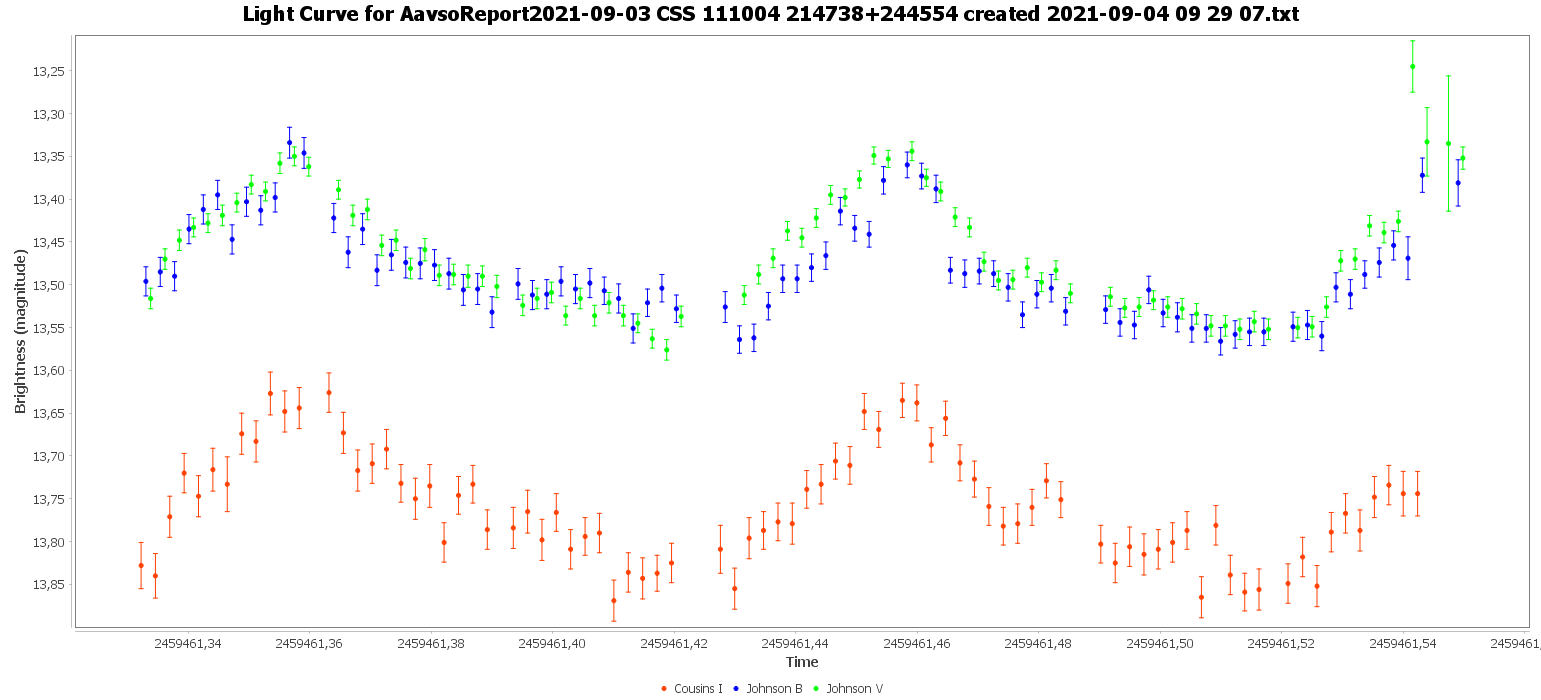Select the first orange Cousins I data point
The height and width of the screenshot is (700, 1541).
[x=141, y=566]
